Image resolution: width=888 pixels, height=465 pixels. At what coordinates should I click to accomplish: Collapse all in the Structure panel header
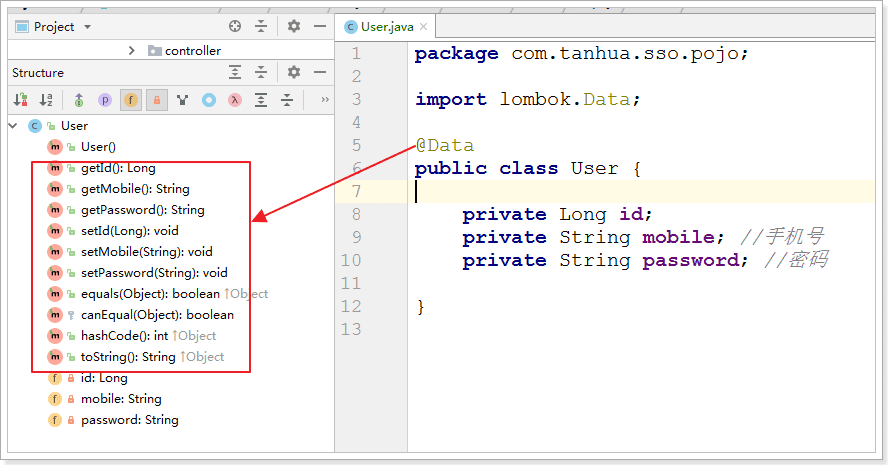tap(261, 72)
